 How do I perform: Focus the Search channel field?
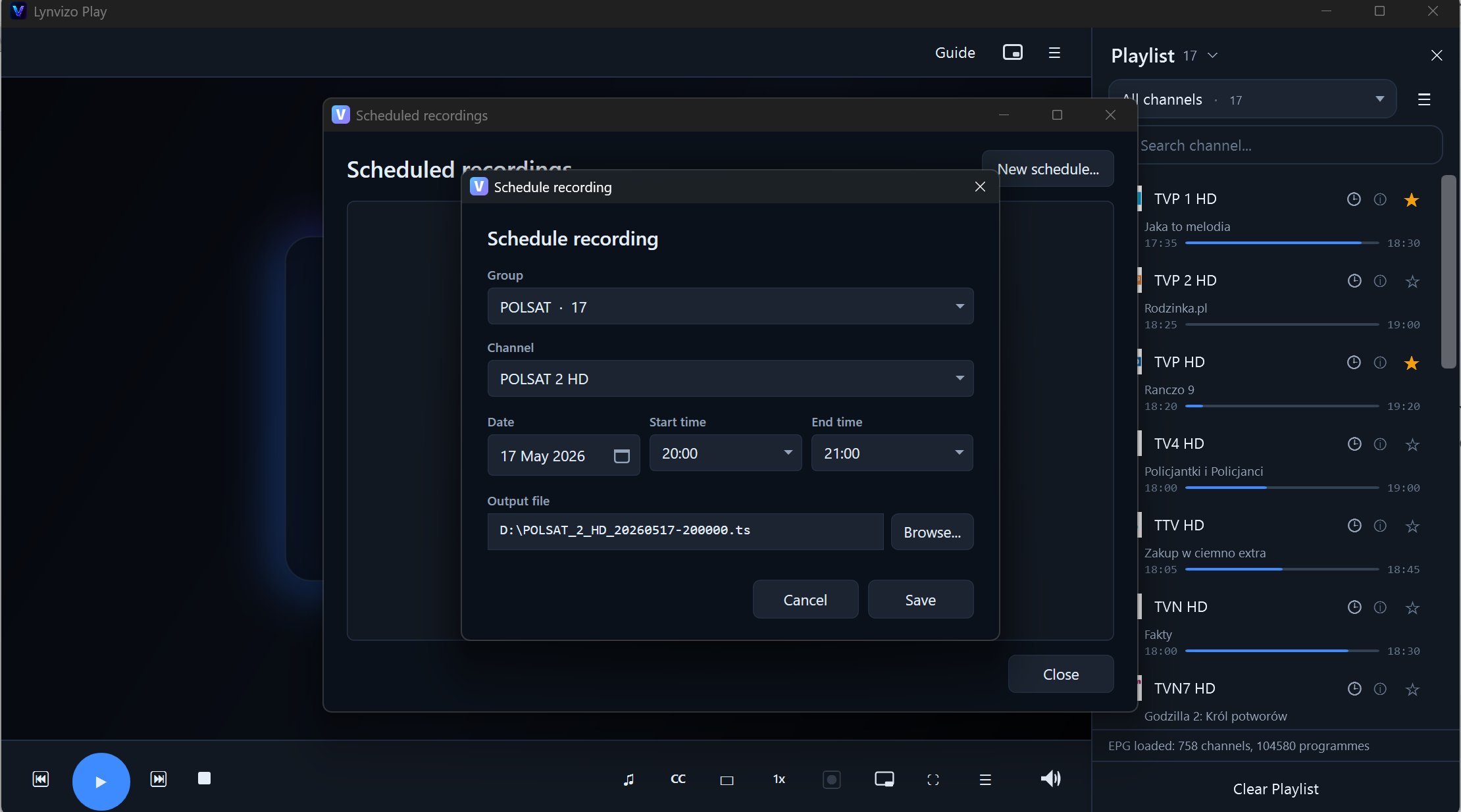pos(1289,145)
